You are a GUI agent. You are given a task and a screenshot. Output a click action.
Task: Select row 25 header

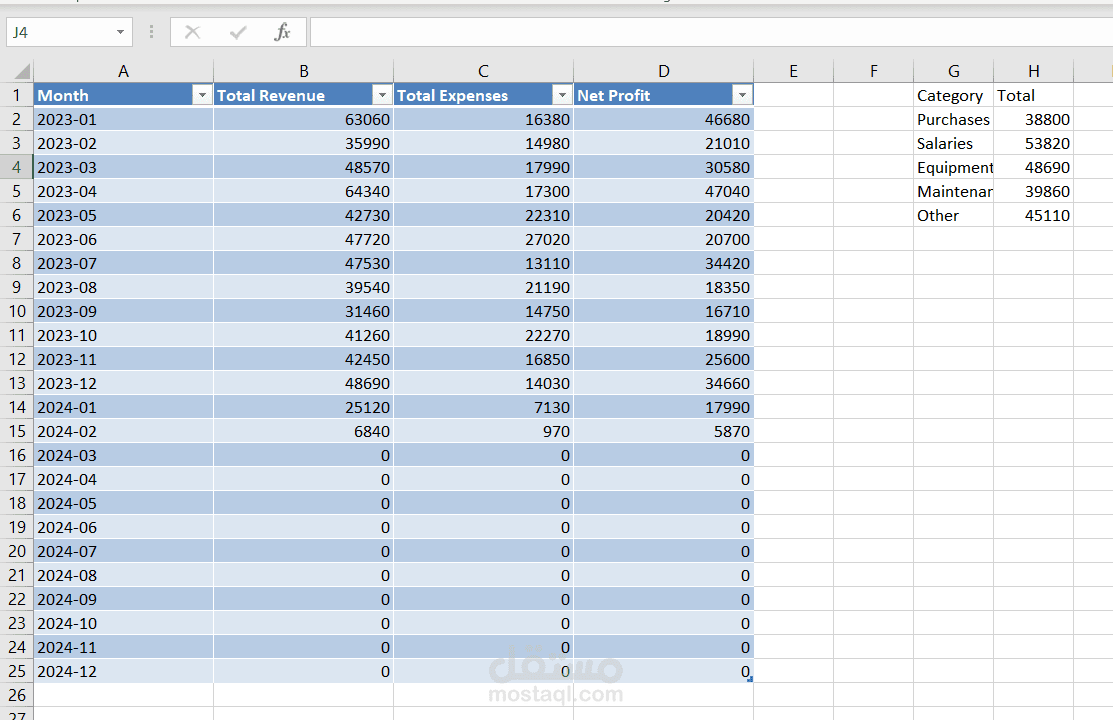pyautogui.click(x=16, y=671)
